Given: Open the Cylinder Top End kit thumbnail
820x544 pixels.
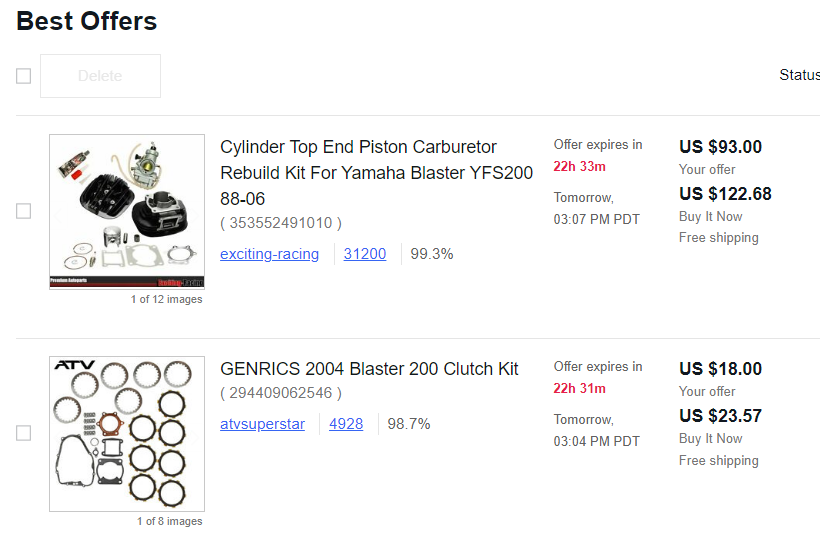Looking at the screenshot, I should tap(127, 212).
